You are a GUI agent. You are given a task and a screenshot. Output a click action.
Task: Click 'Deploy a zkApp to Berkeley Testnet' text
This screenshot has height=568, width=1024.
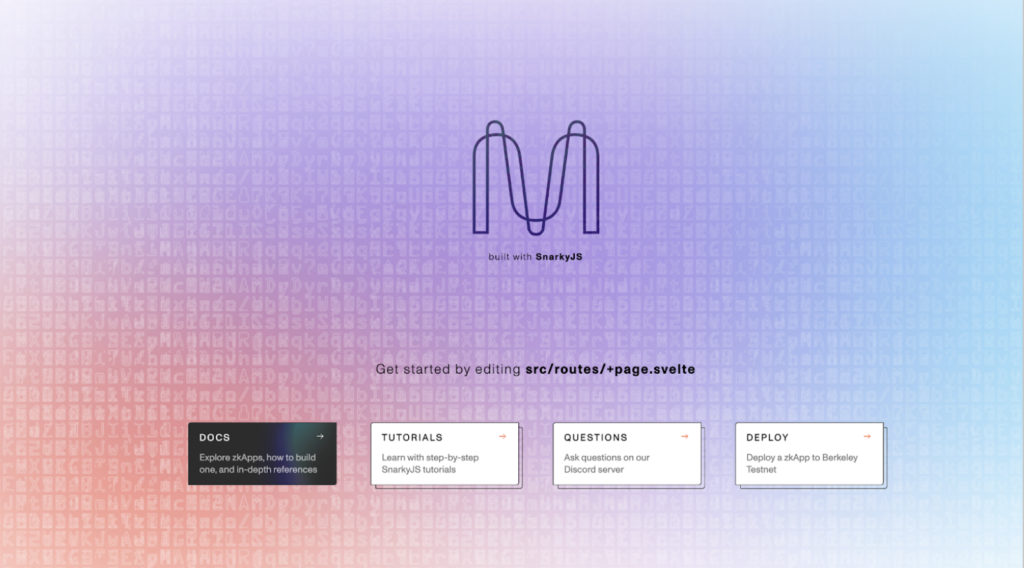coord(802,464)
